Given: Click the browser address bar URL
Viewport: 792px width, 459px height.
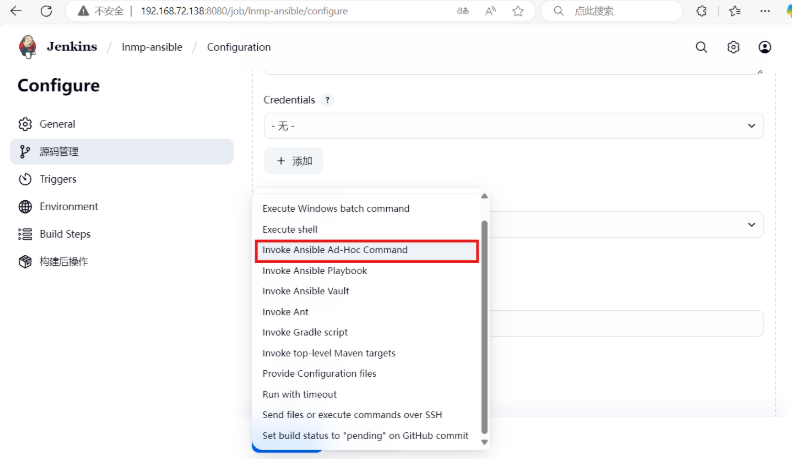Looking at the screenshot, I should click(244, 11).
